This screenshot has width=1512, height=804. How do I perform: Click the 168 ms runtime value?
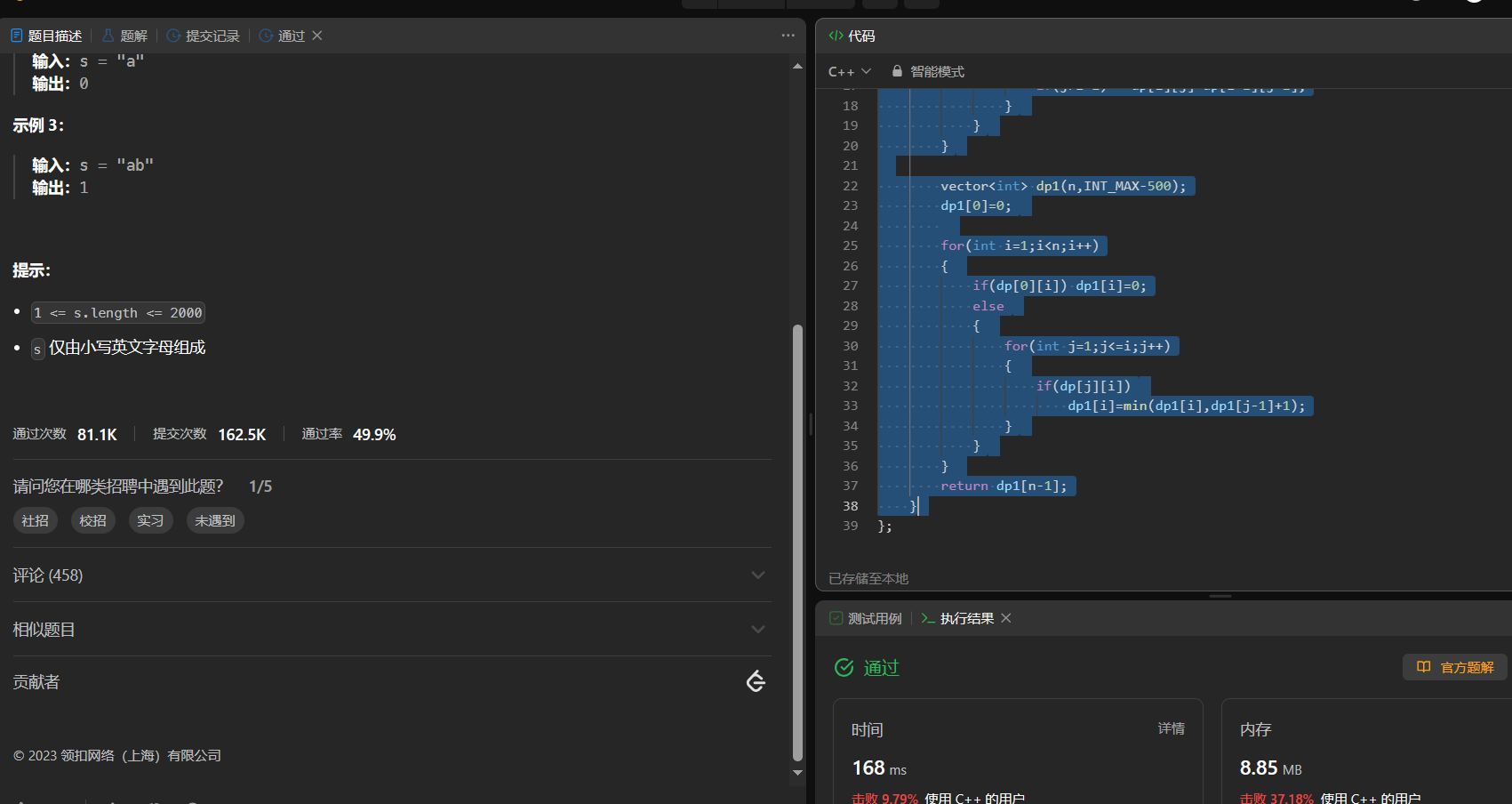point(879,768)
